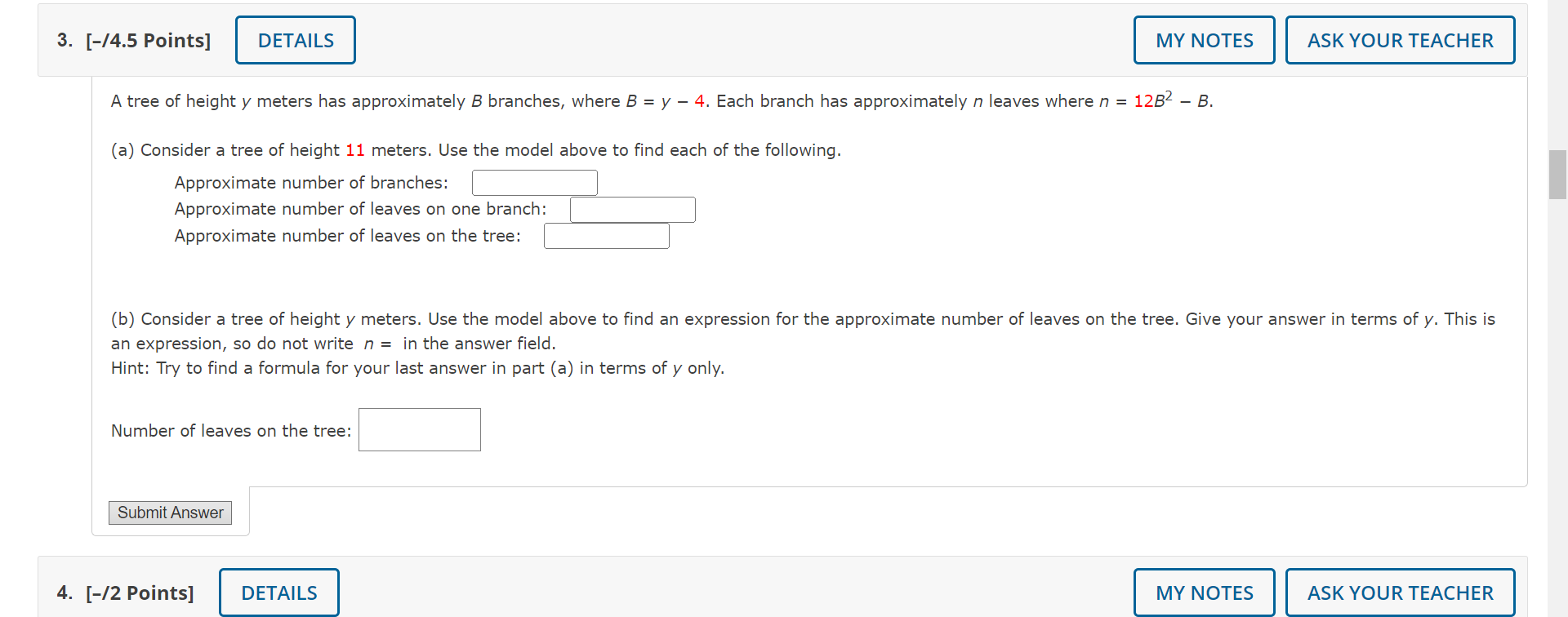The image size is (1568, 617).
Task: Open ASK YOUR TEACHER for question 4
Action: (1400, 592)
